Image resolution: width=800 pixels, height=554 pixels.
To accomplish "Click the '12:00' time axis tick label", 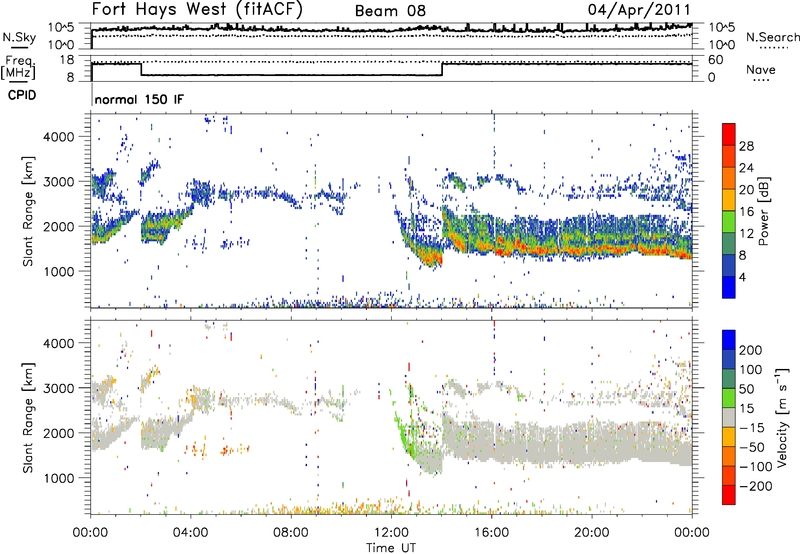I will [391, 533].
